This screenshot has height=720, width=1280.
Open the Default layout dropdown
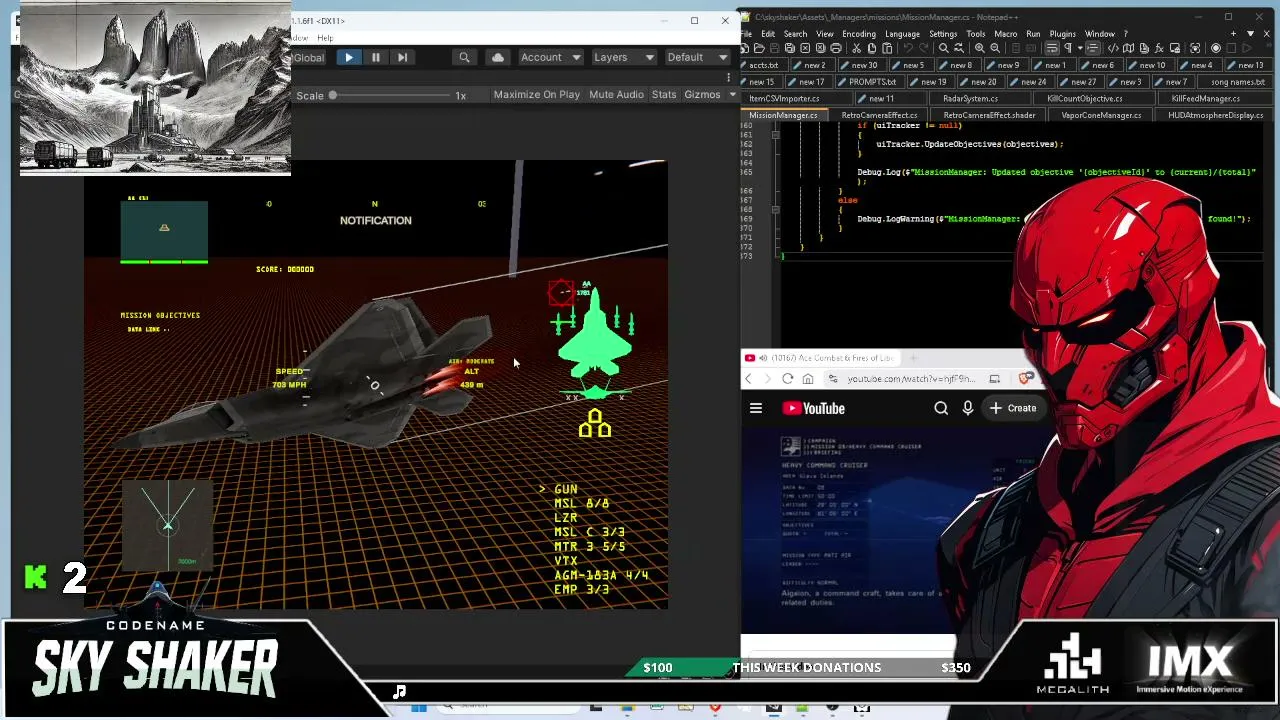(x=697, y=58)
